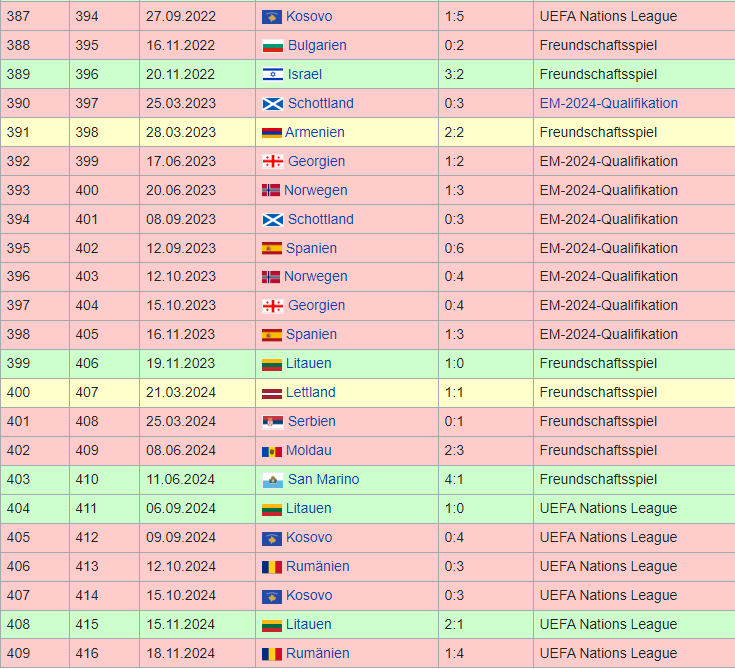Click the Spanien flag in the 16.11.2023 row
This screenshot has height=670, width=735.
(x=271, y=335)
